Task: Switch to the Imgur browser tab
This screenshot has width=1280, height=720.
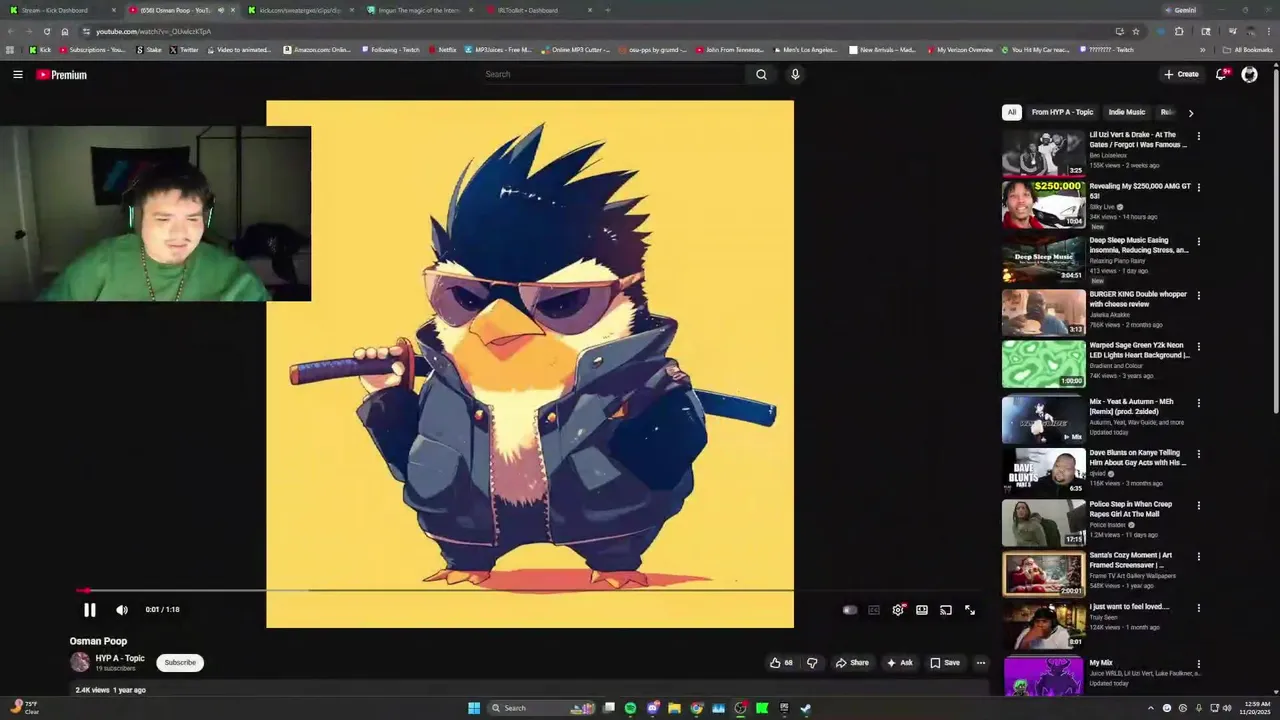Action: 418,10
